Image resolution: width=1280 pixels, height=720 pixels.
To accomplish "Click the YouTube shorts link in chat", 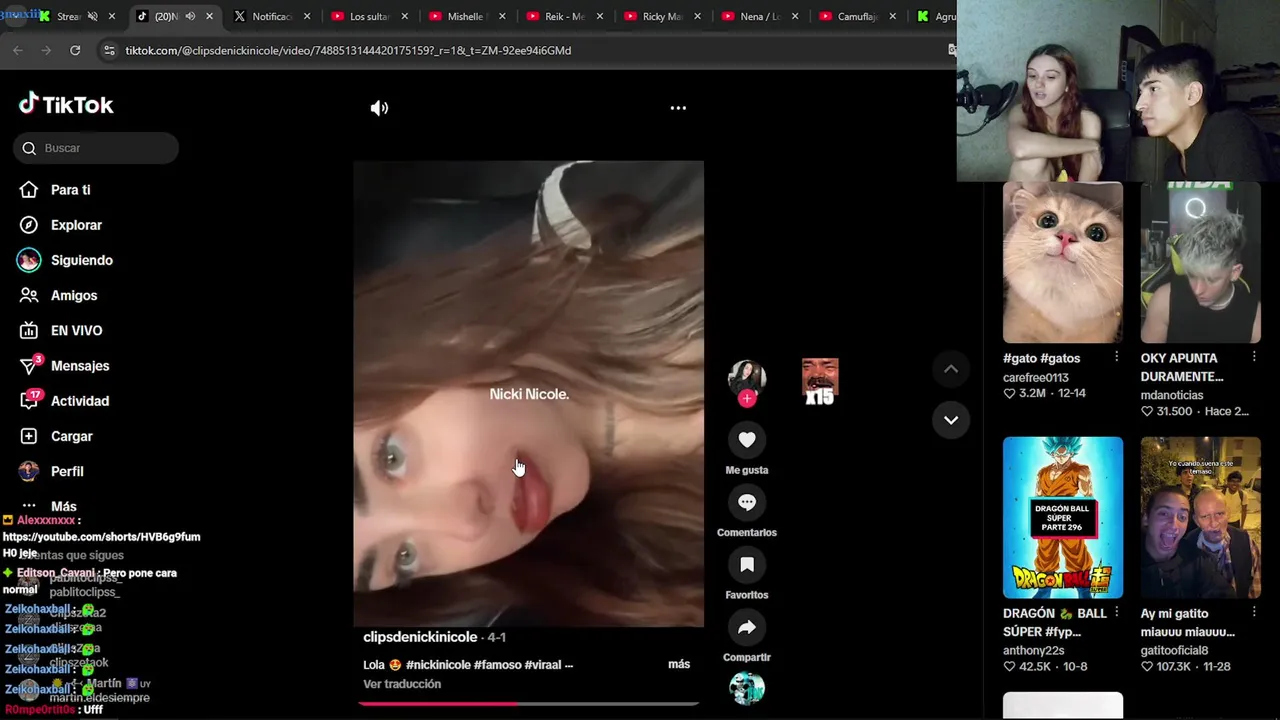I will coord(101,537).
